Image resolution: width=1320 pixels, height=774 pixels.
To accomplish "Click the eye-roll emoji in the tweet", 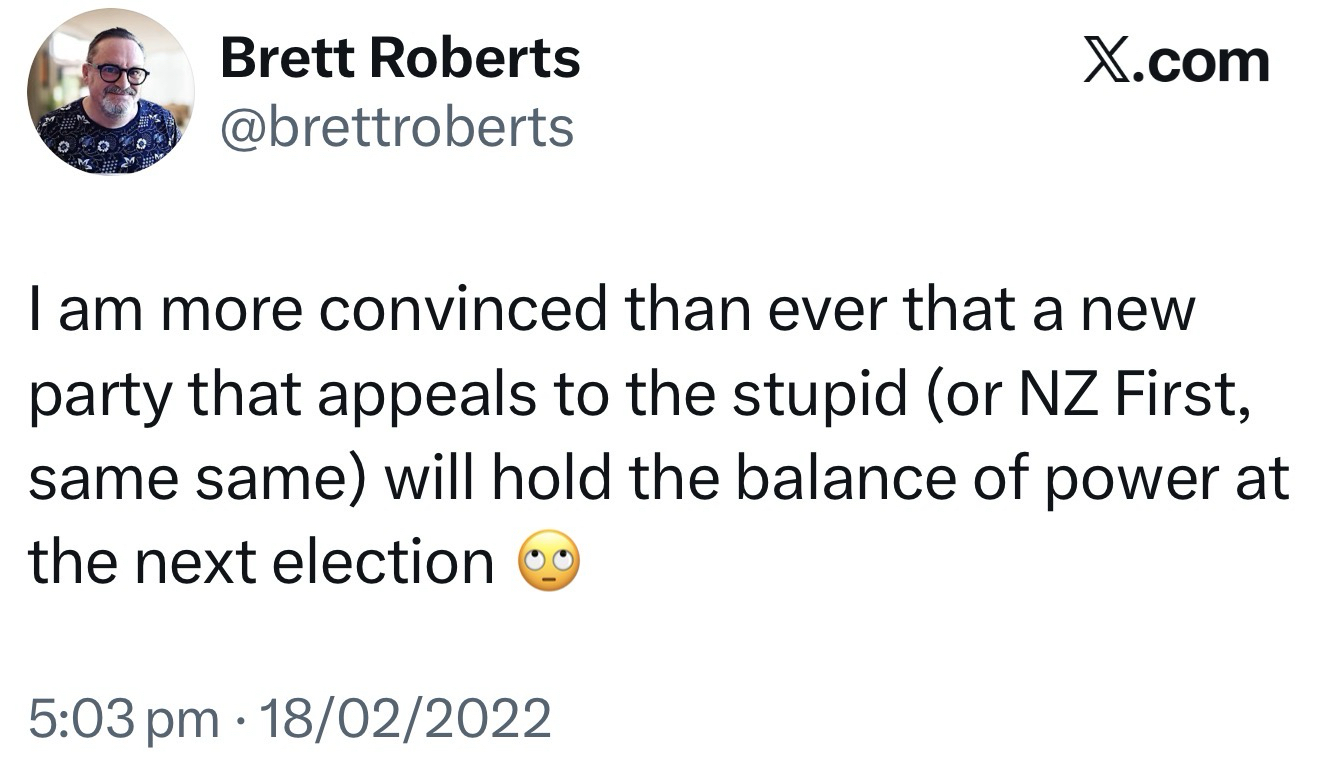I will pos(550,565).
